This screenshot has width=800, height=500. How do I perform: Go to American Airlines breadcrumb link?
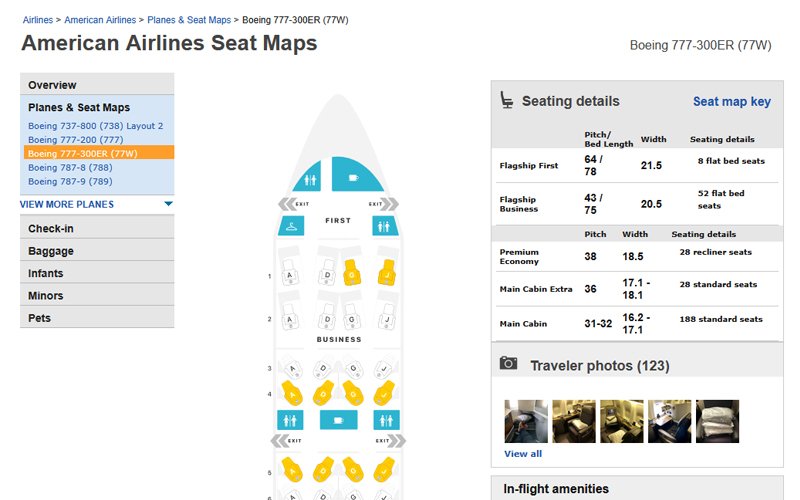(x=100, y=19)
